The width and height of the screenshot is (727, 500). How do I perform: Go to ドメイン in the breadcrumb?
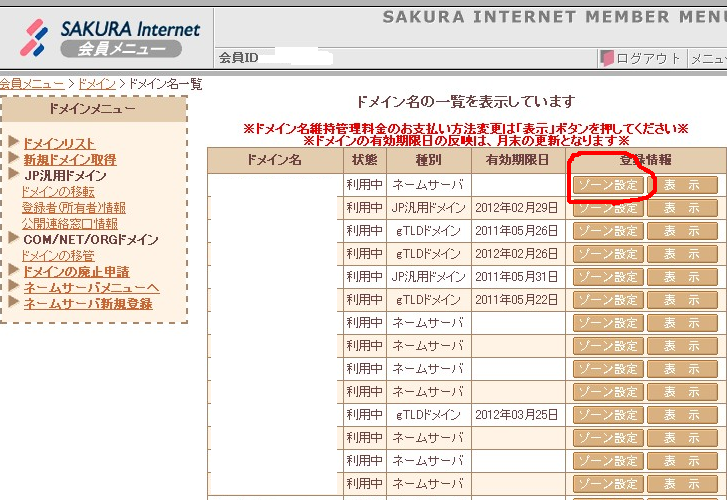click(97, 84)
